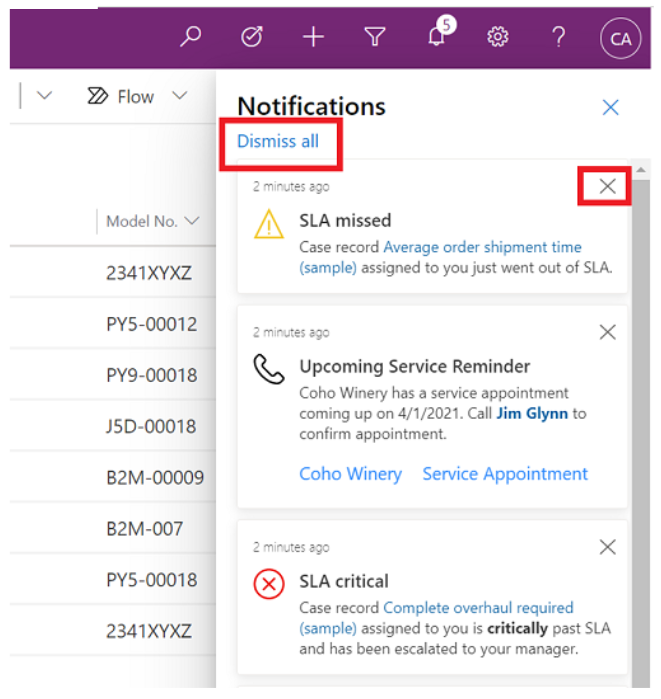Viewport: 661px width, 699px height.
Task: Click the Dismiss all link
Action: click(x=278, y=141)
